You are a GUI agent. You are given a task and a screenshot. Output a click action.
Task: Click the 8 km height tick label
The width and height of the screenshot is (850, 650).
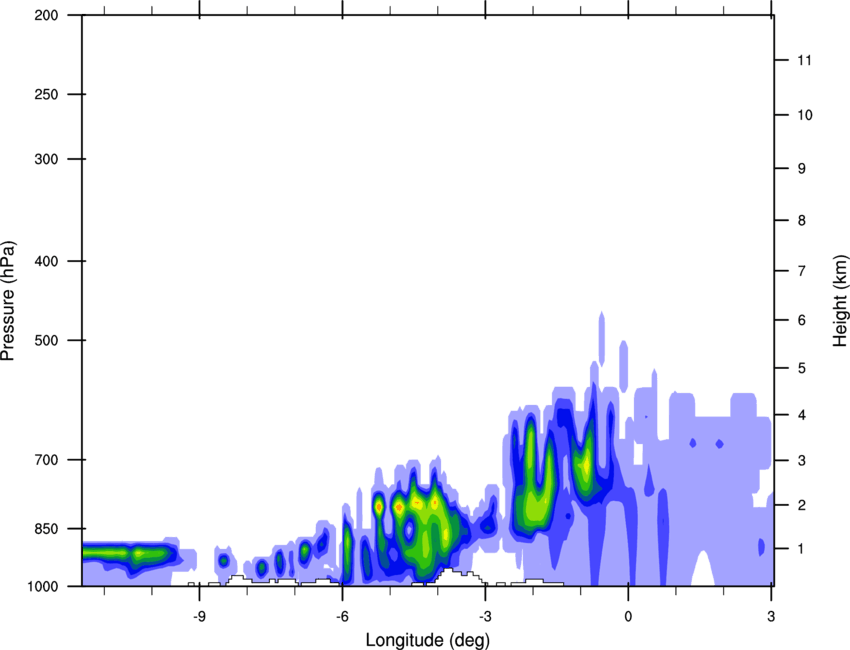pos(801,221)
